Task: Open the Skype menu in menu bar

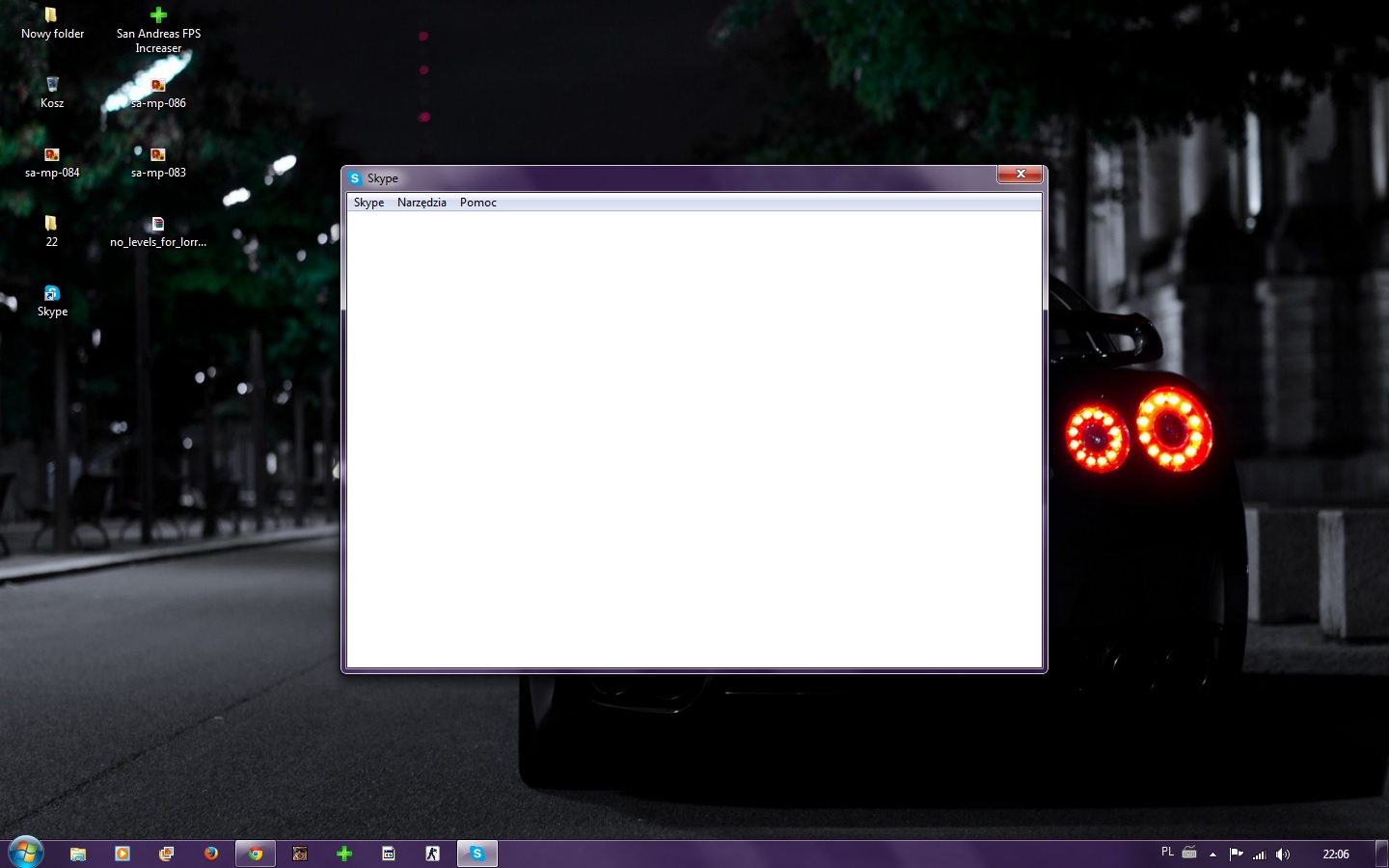Action: coord(368,203)
